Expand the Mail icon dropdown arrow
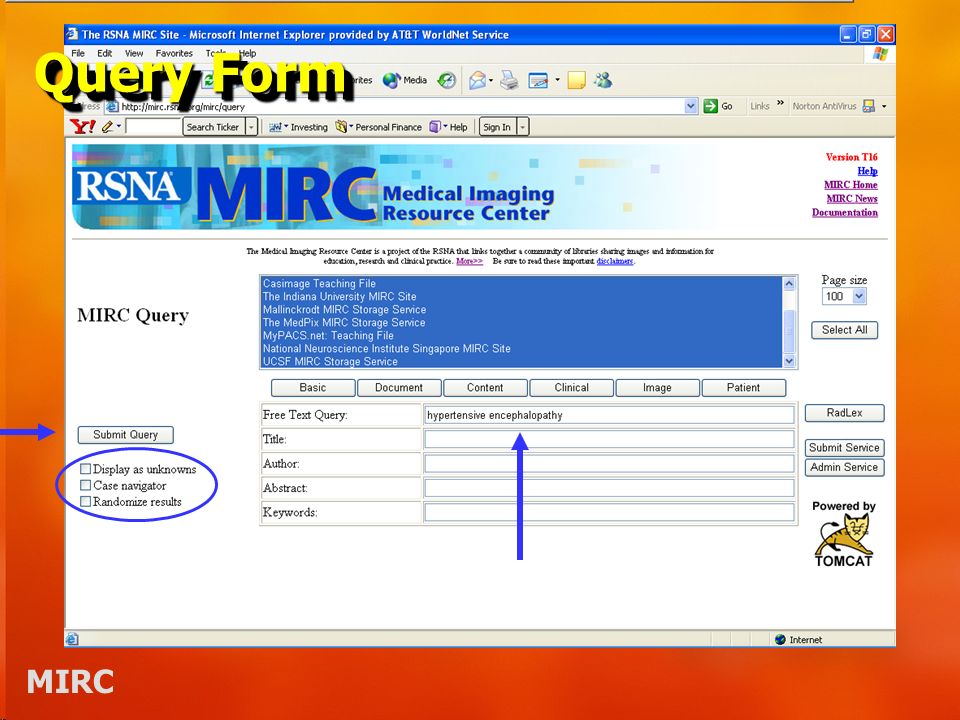Screen dimensions: 960x720 tap(491, 80)
